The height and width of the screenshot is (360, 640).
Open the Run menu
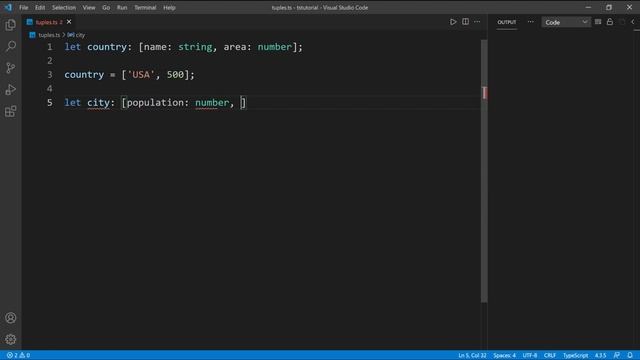tap(122, 7)
